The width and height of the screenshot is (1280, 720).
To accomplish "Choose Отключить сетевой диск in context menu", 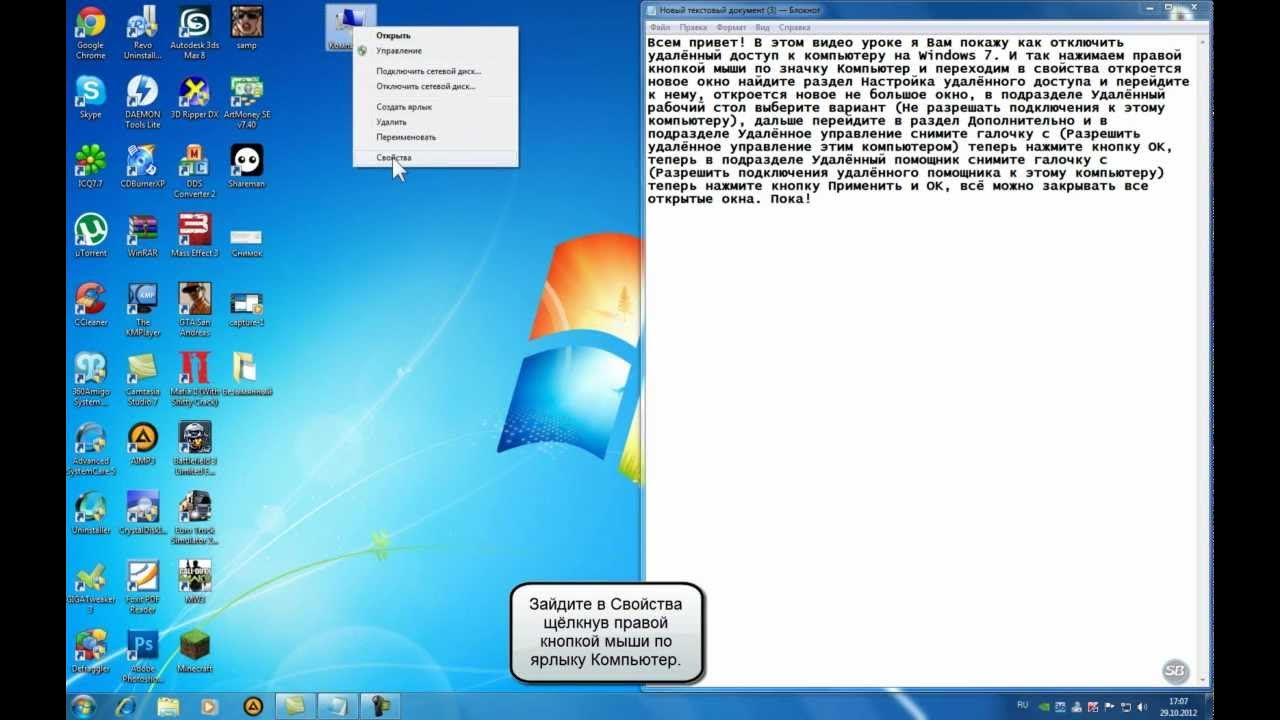I will point(435,86).
